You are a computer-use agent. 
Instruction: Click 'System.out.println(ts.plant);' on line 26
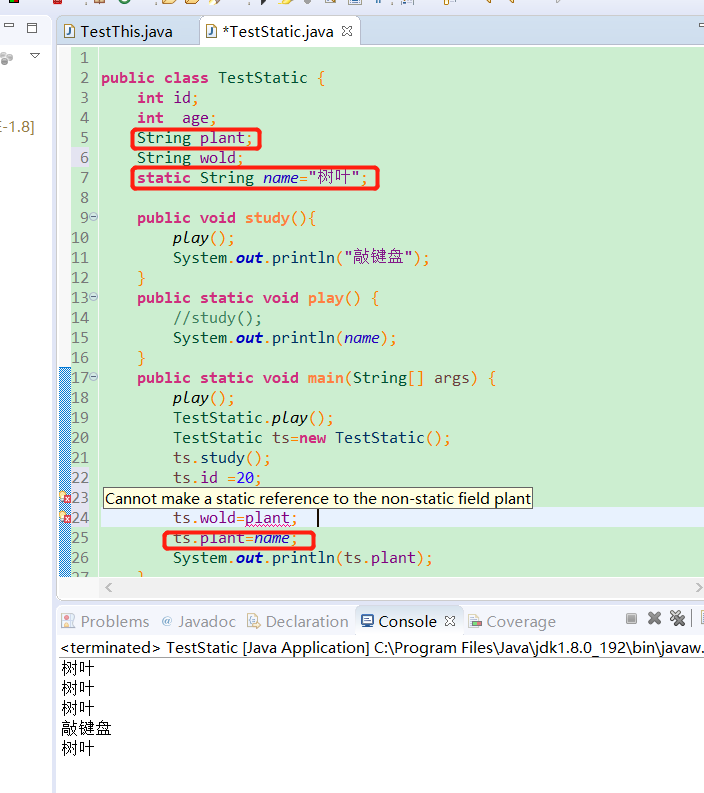tap(302, 558)
